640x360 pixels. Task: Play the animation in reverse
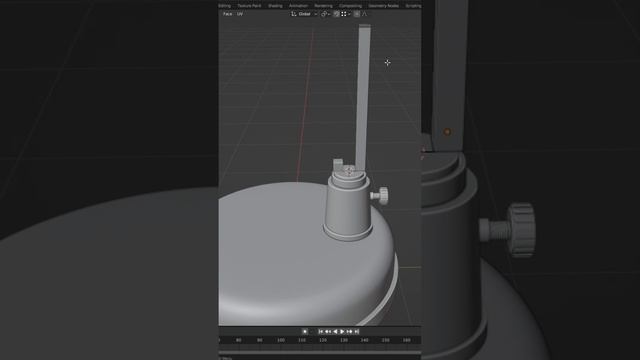(x=335, y=331)
